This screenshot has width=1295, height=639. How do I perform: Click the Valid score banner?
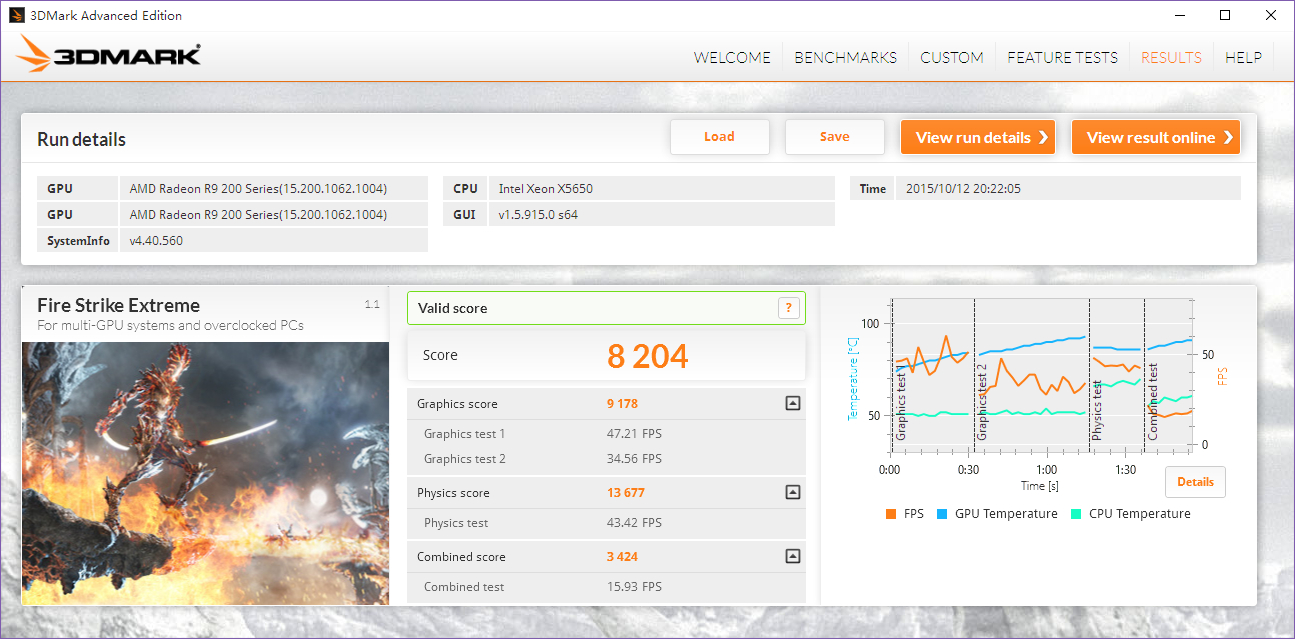coord(606,308)
